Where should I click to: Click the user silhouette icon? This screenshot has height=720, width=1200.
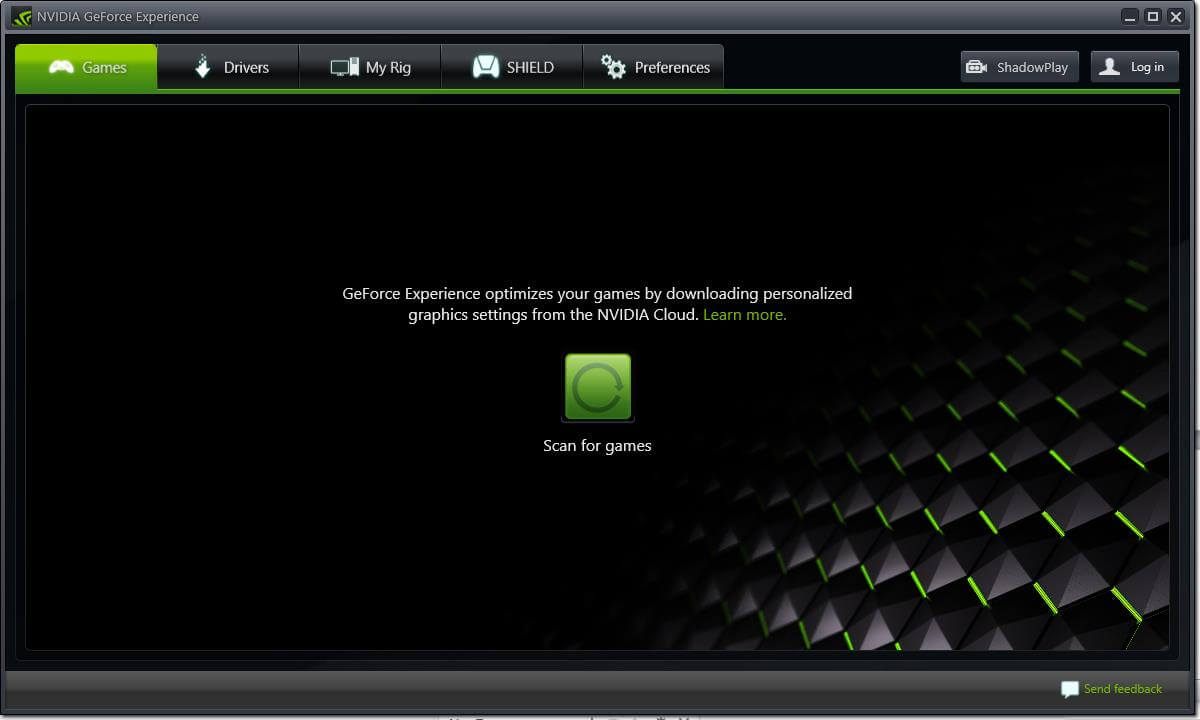[x=1109, y=67]
